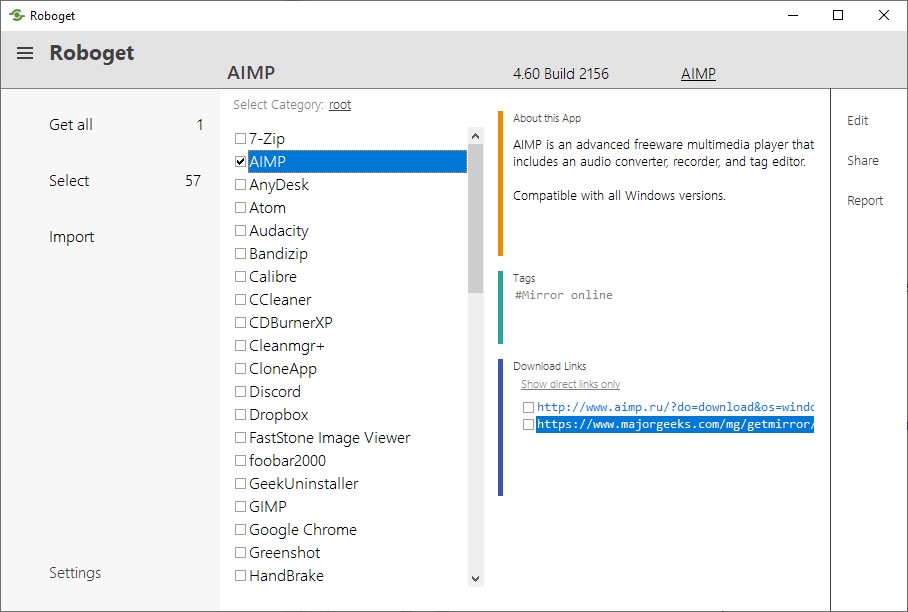Check the aimp.ru download link checkbox
The image size is (908, 612).
528,407
